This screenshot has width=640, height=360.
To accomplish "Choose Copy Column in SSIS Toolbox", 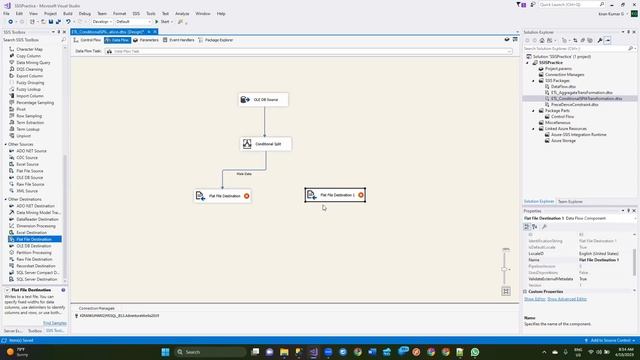I will point(29,56).
